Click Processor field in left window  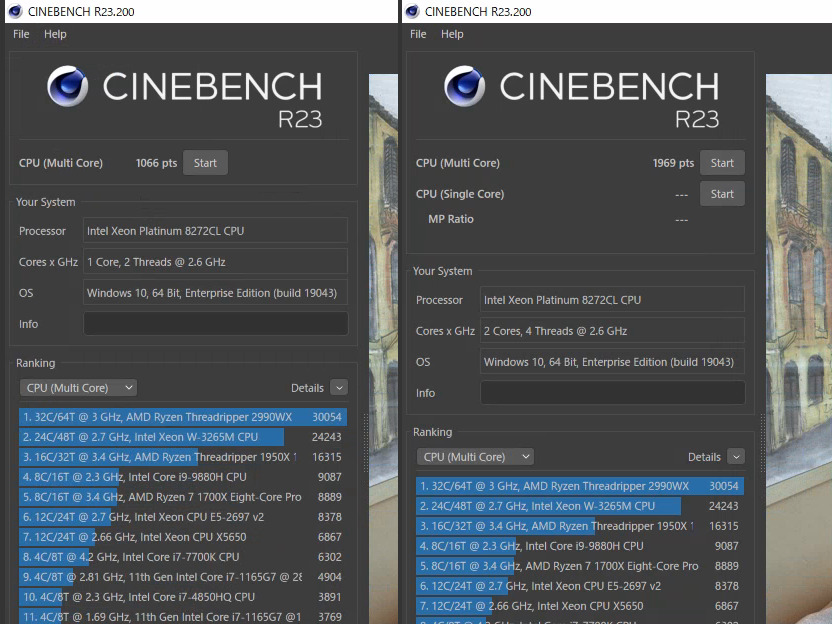coord(215,231)
